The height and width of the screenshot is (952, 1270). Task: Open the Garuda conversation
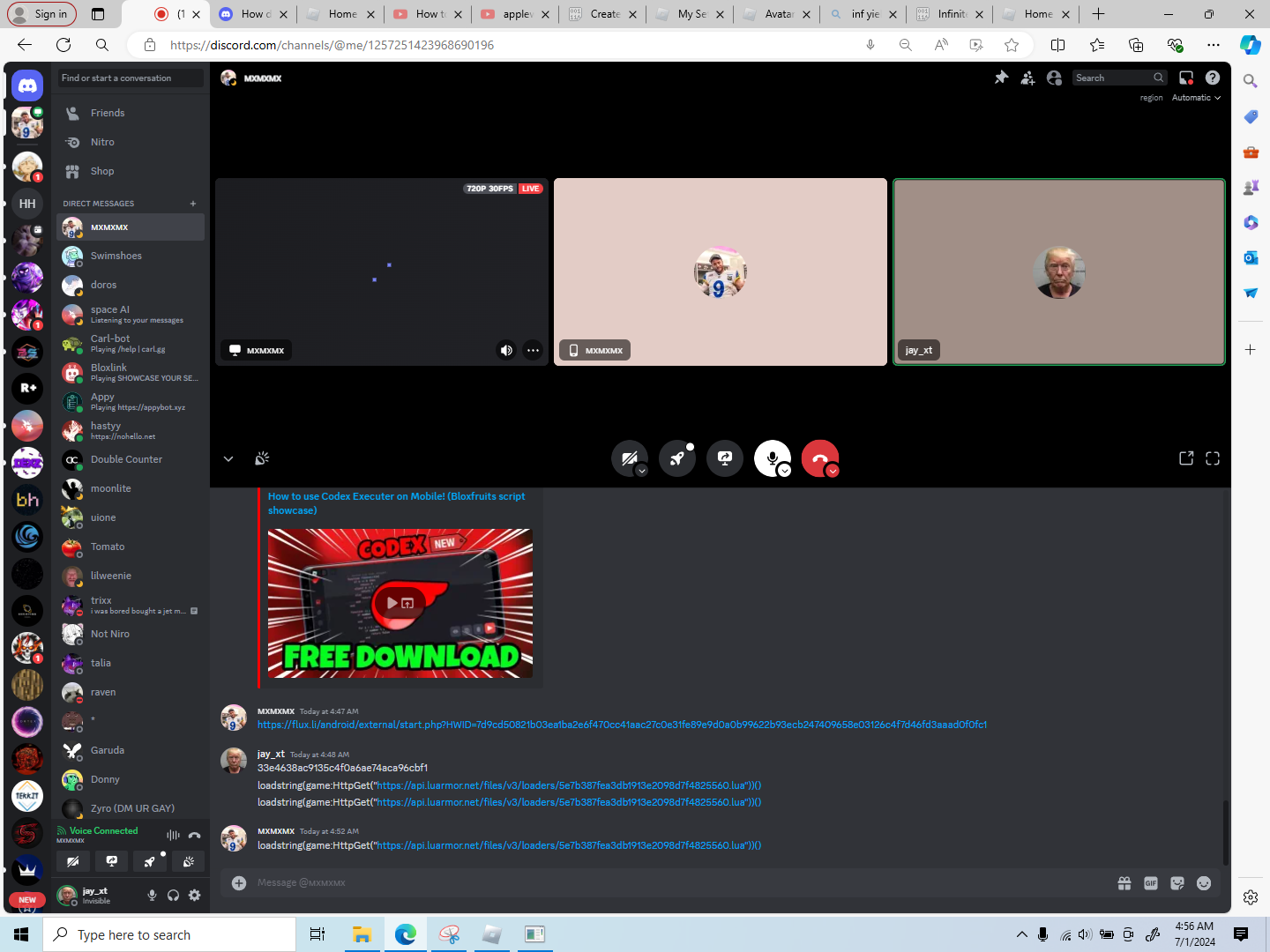pos(131,750)
